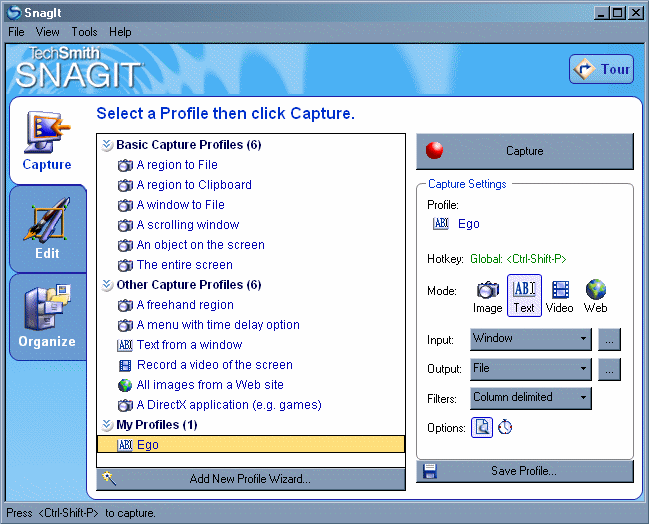649x524 pixels.
Task: Select 'The entire screen' profile
Action: [185, 264]
